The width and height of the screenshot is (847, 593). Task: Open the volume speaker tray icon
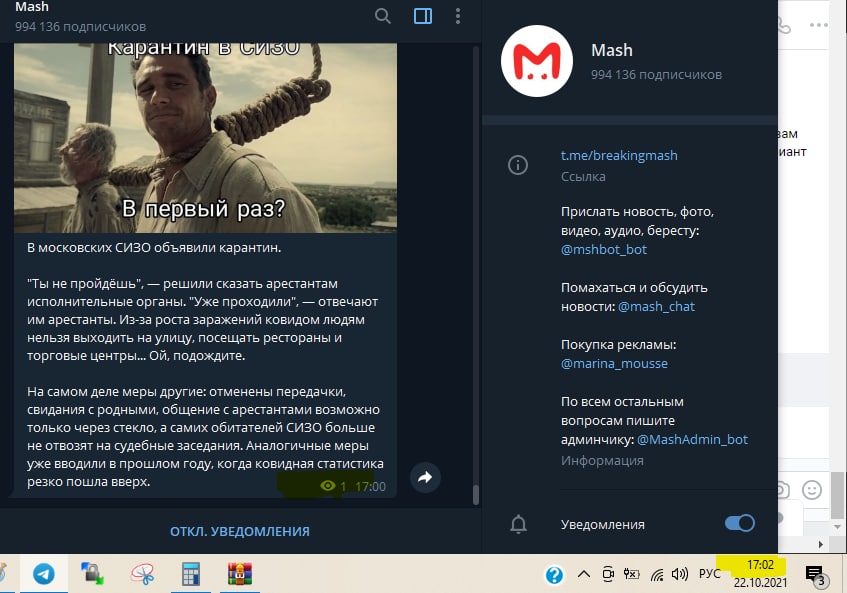click(680, 574)
